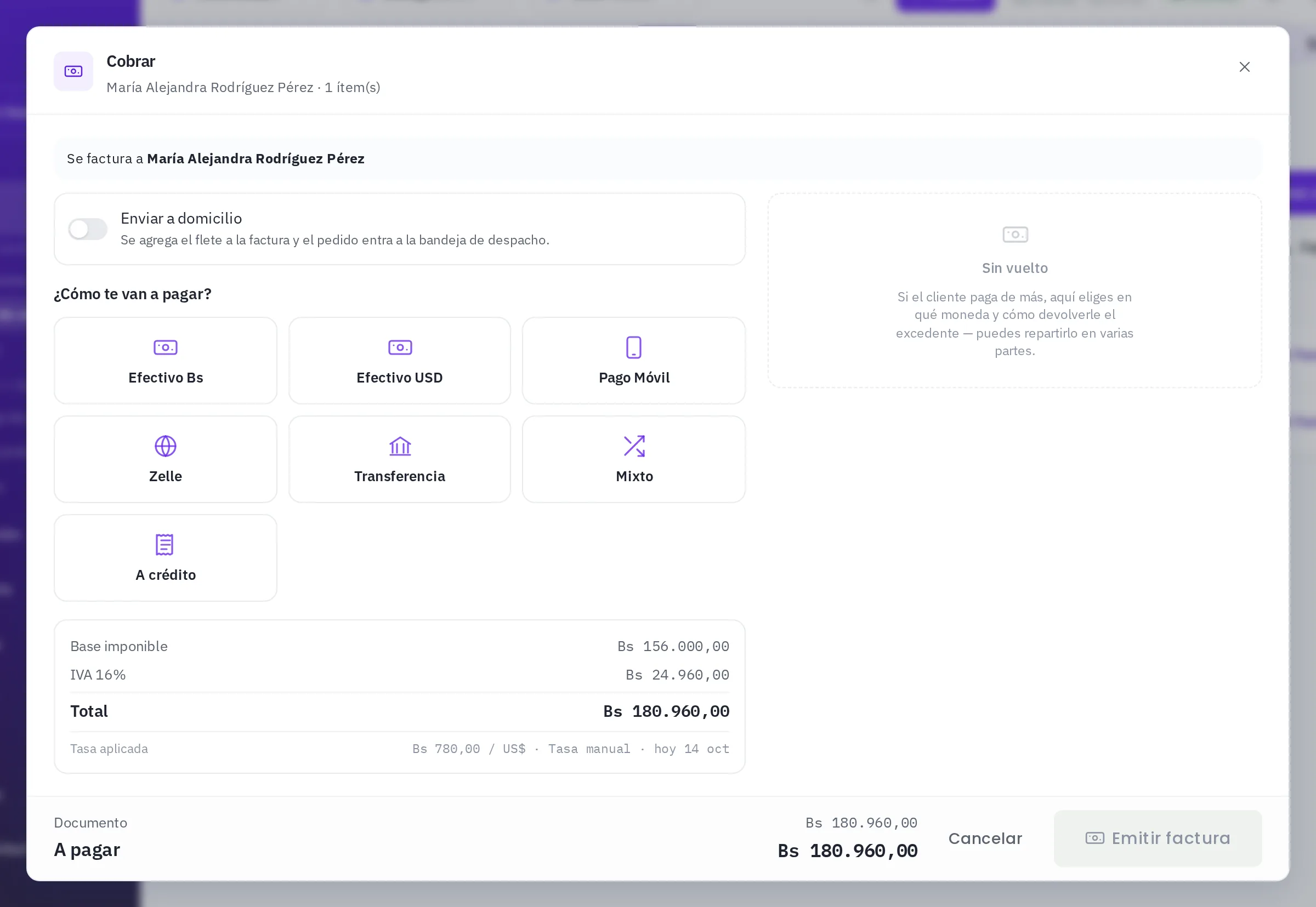This screenshot has height=907, width=1316.
Task: Toggle the Enviar a domicilio switch
Action: point(88,229)
